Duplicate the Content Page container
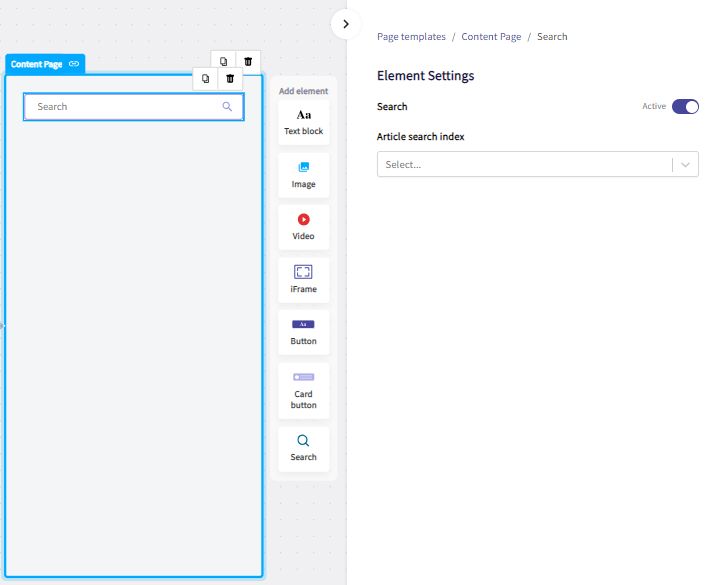 click(223, 61)
